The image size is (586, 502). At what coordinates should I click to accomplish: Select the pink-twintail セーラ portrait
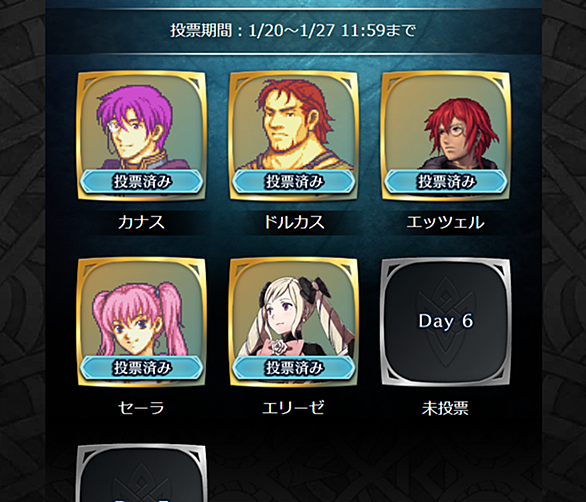[142, 322]
